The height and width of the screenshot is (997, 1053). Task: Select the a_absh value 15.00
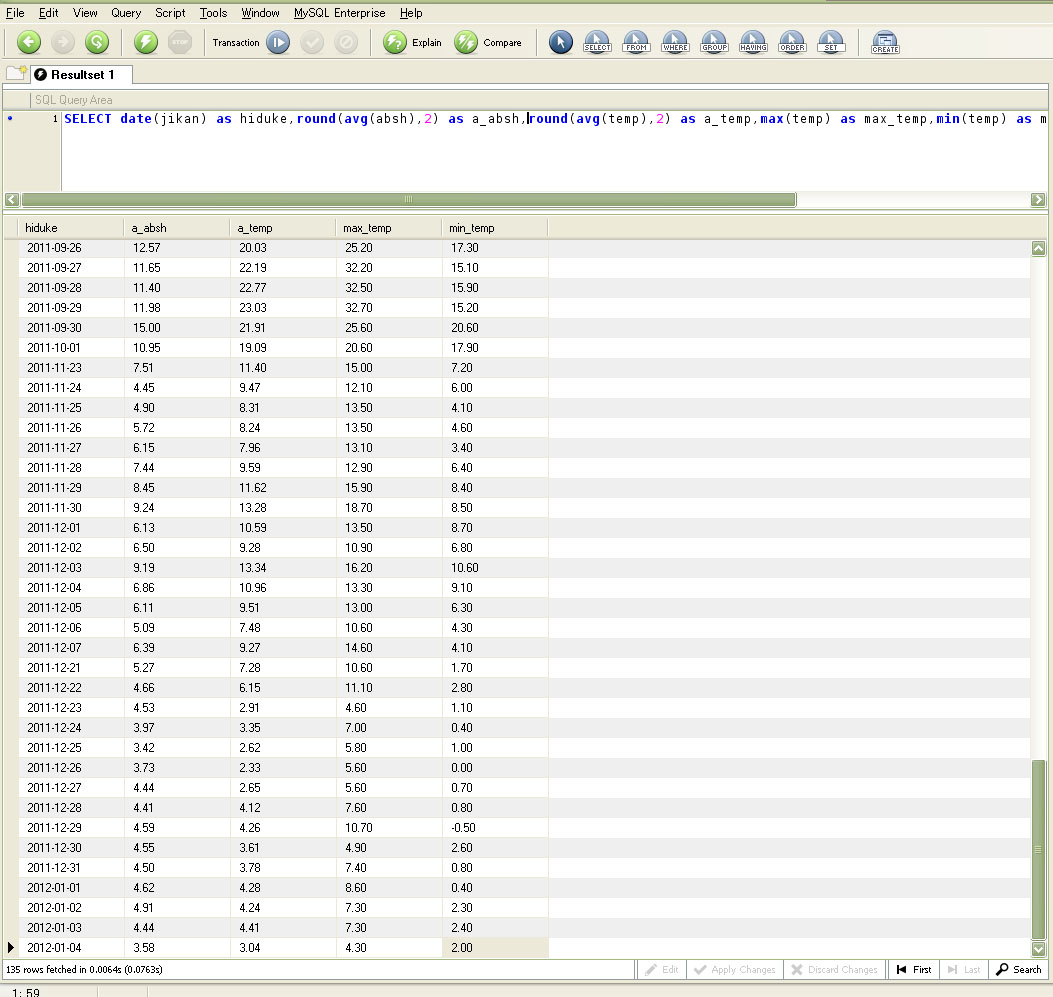point(177,328)
